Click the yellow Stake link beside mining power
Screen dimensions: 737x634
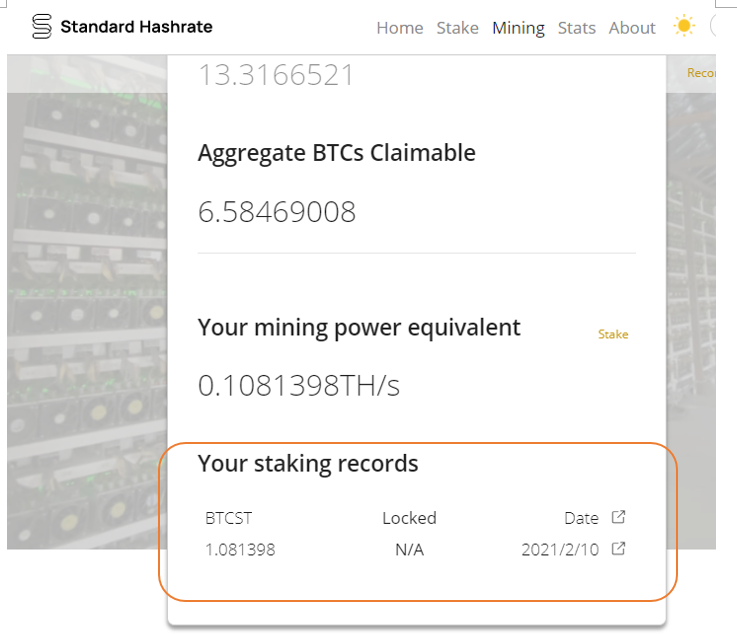click(x=613, y=334)
